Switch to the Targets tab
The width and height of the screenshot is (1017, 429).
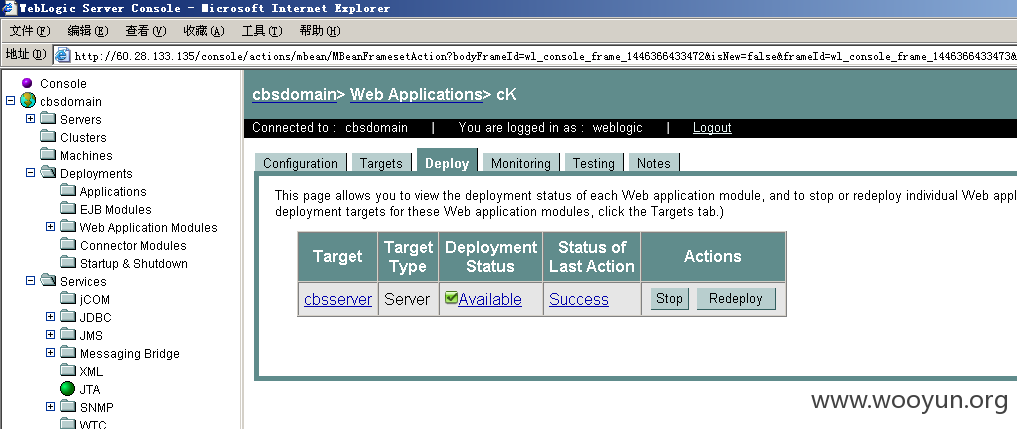point(381,163)
